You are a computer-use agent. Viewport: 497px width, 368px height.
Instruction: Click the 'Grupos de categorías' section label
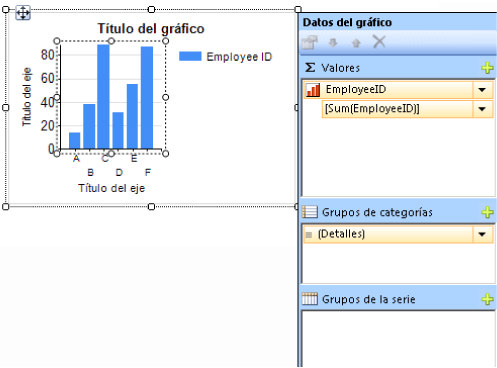tap(377, 212)
